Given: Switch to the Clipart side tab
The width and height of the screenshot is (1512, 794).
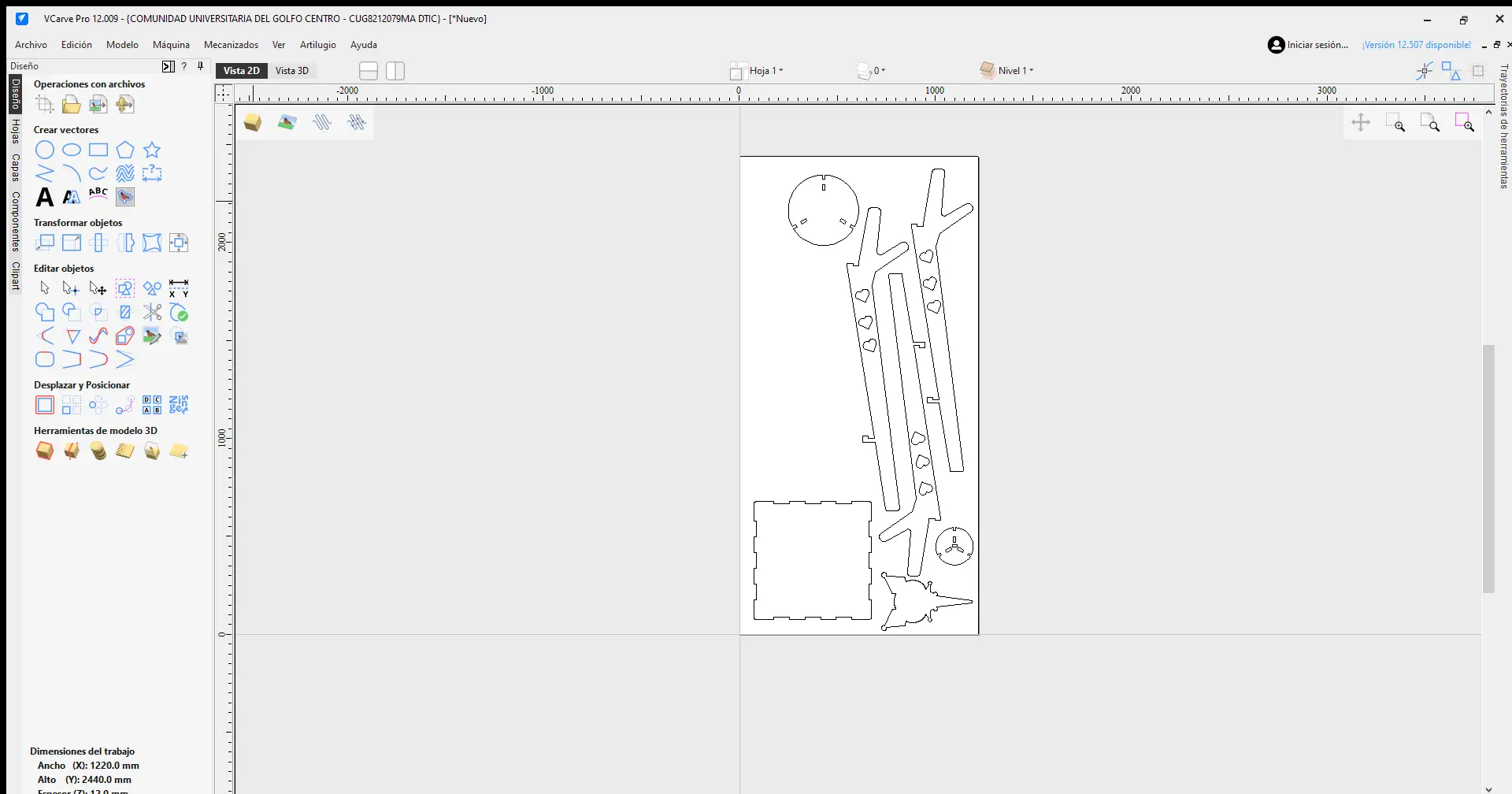Looking at the screenshot, I should click(16, 276).
